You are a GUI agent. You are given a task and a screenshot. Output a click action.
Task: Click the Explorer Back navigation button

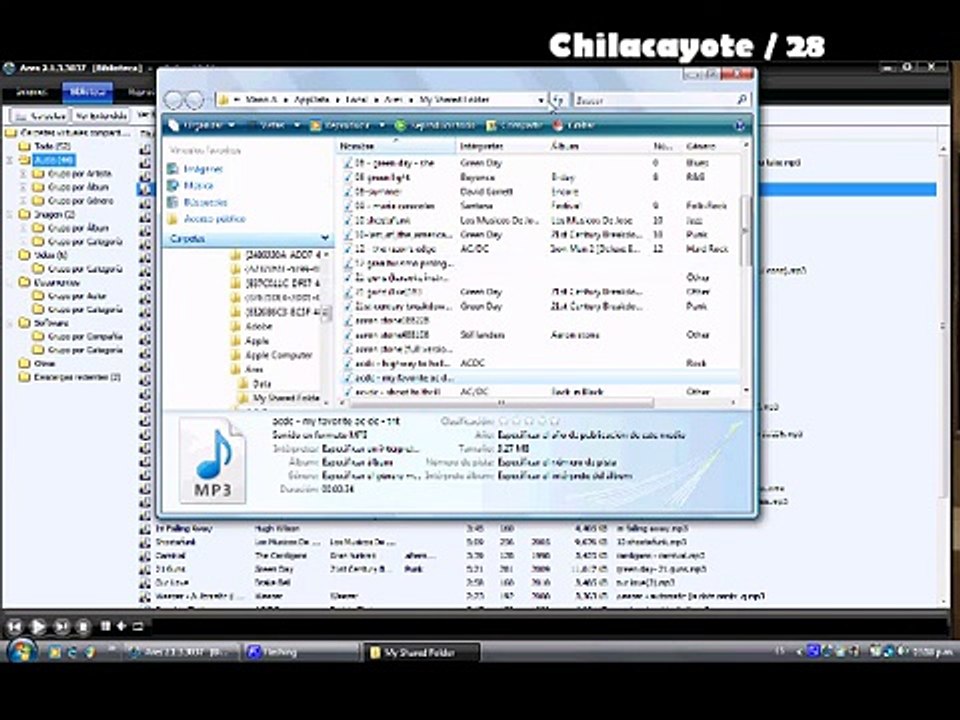[174, 100]
